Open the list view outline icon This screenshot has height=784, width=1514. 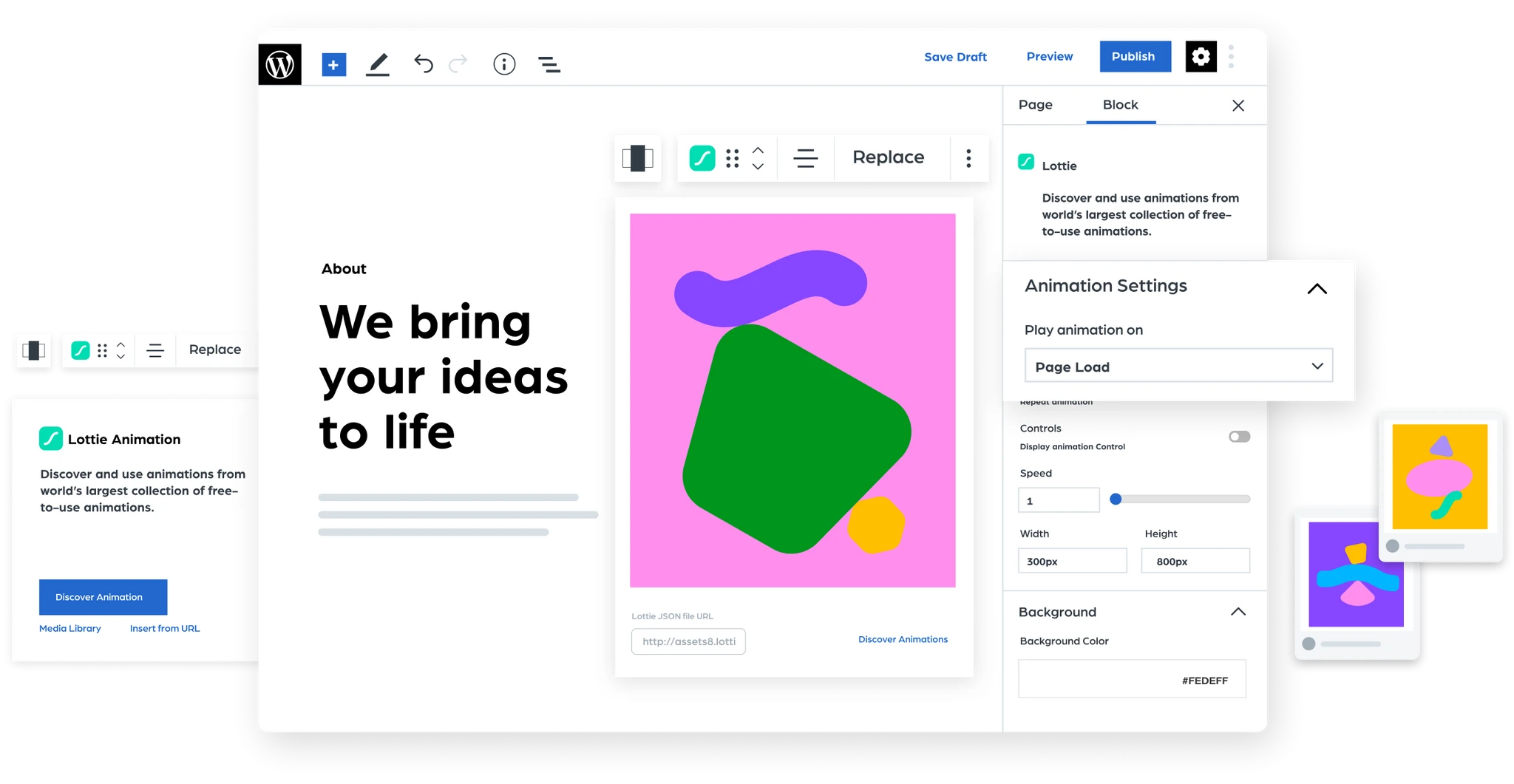click(549, 65)
